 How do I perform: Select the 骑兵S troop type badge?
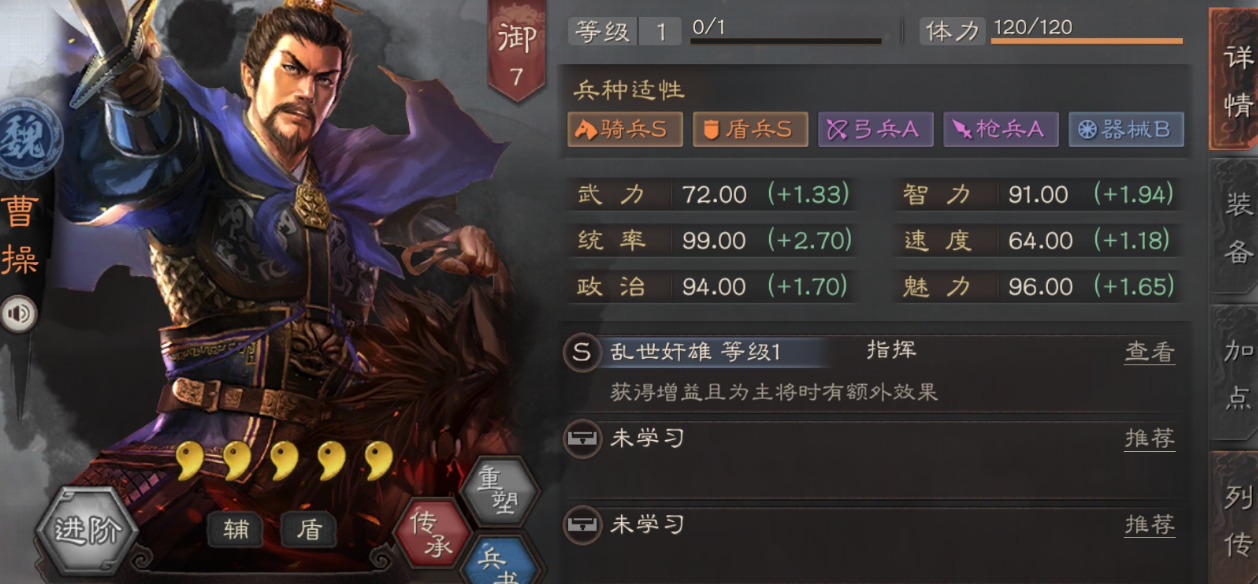[625, 129]
